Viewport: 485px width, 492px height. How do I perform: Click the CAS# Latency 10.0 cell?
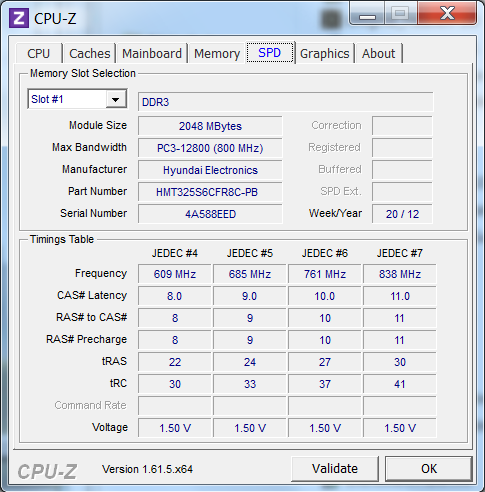click(325, 296)
